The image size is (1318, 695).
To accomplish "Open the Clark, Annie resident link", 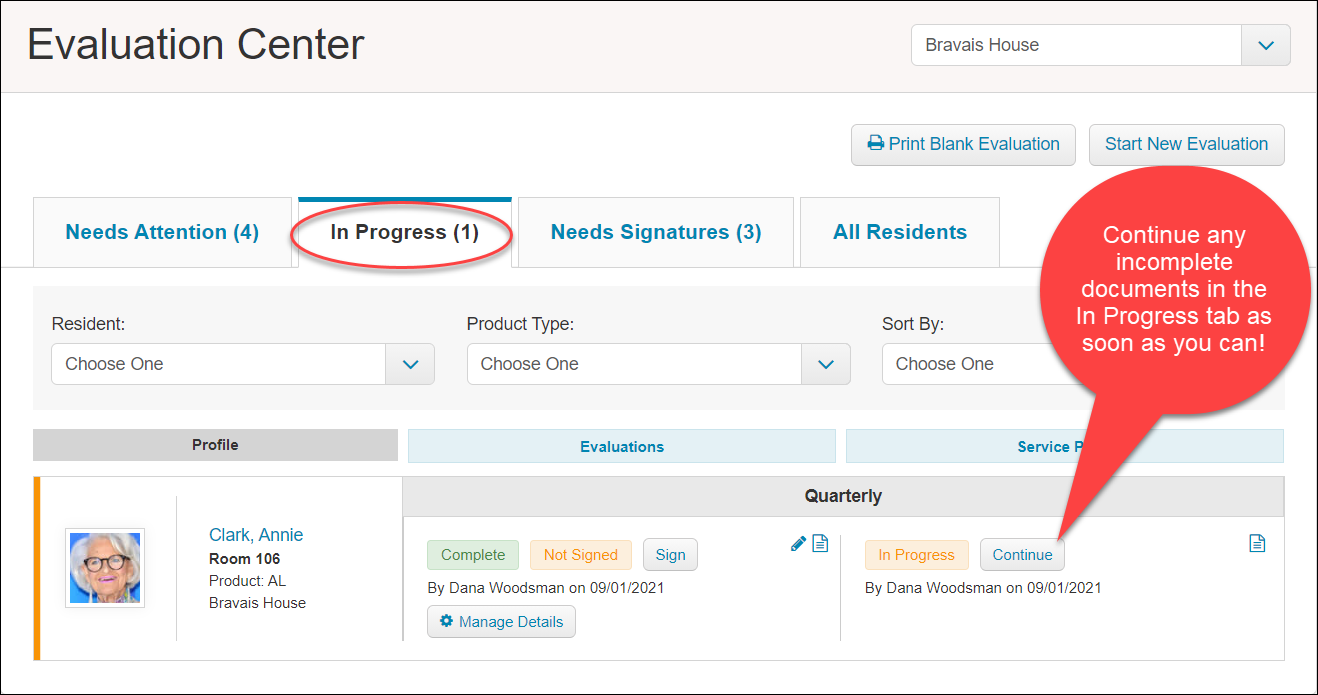I will (256, 535).
